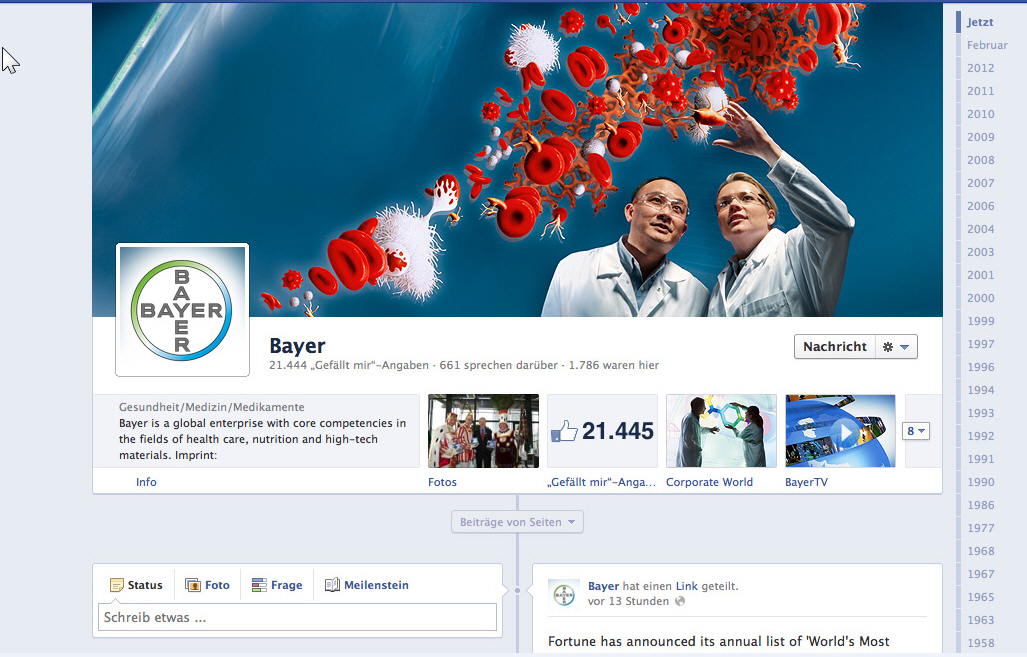1027x657 pixels.
Task: Jump to 2008 on the timeline
Action: click(980, 160)
